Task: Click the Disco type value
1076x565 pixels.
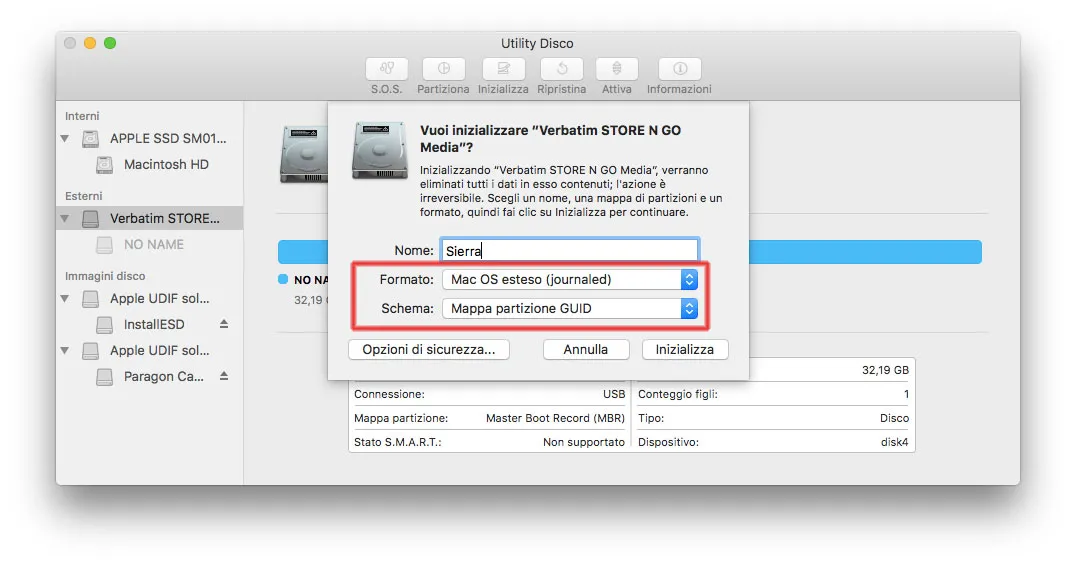Action: 894,418
